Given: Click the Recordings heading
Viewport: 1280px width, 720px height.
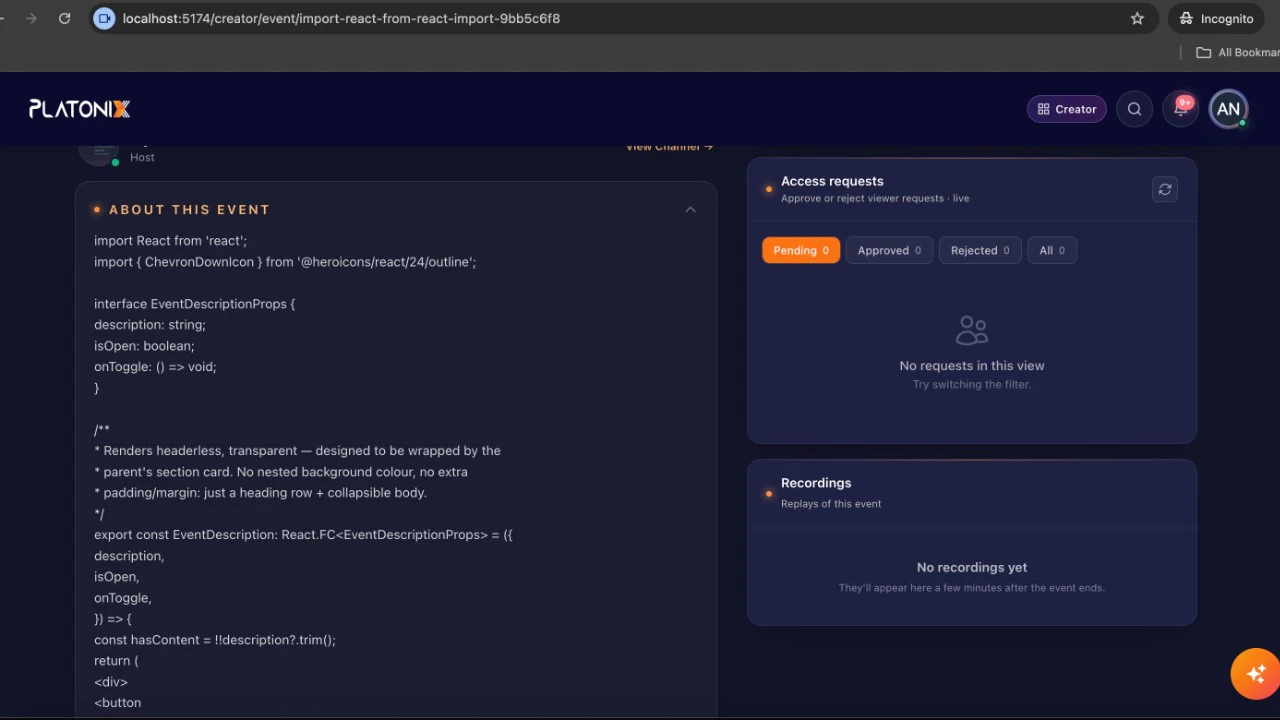Looking at the screenshot, I should [x=816, y=483].
